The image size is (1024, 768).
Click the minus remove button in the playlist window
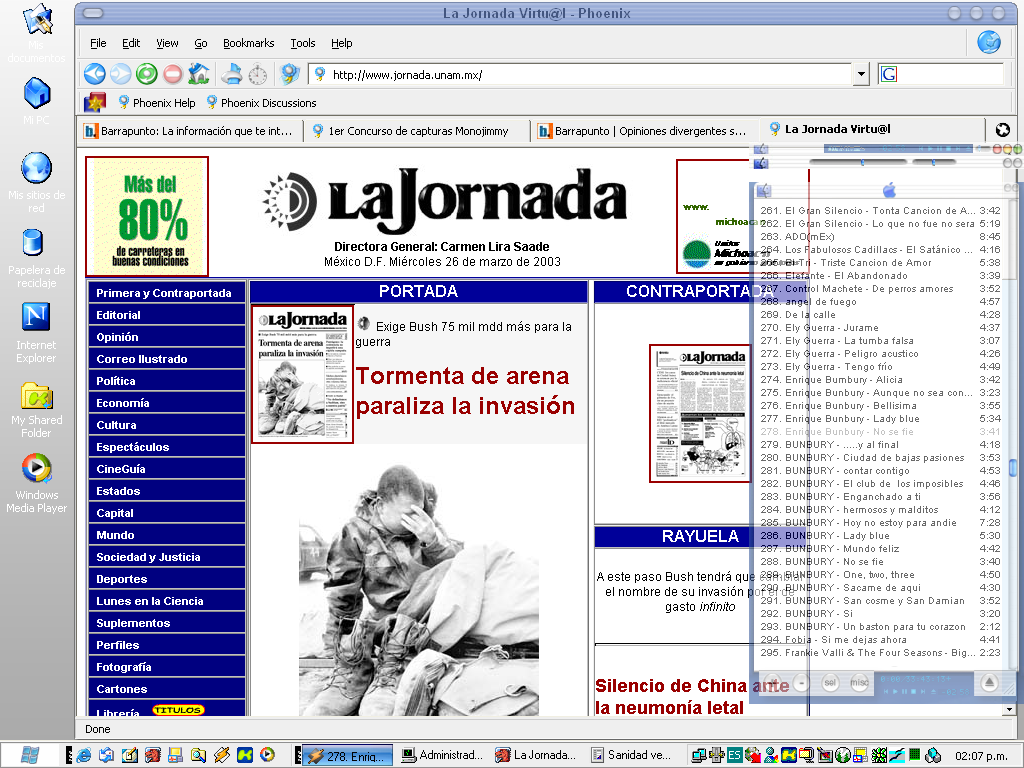801,683
